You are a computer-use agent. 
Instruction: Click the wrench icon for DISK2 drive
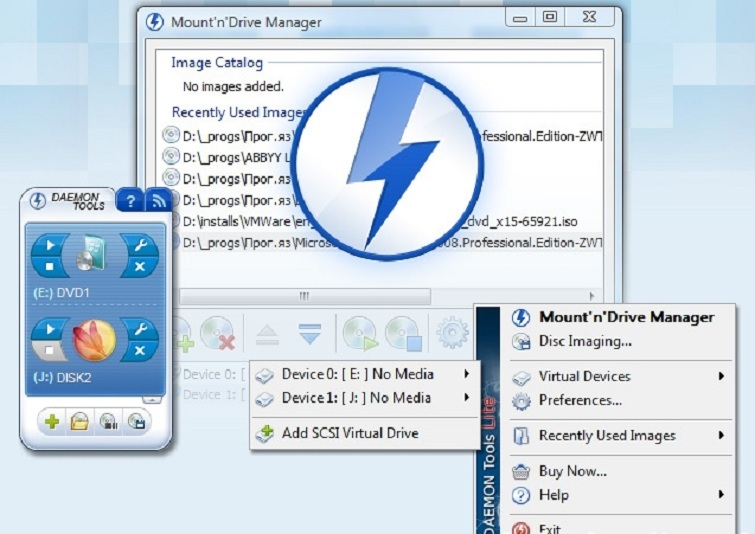(x=139, y=328)
